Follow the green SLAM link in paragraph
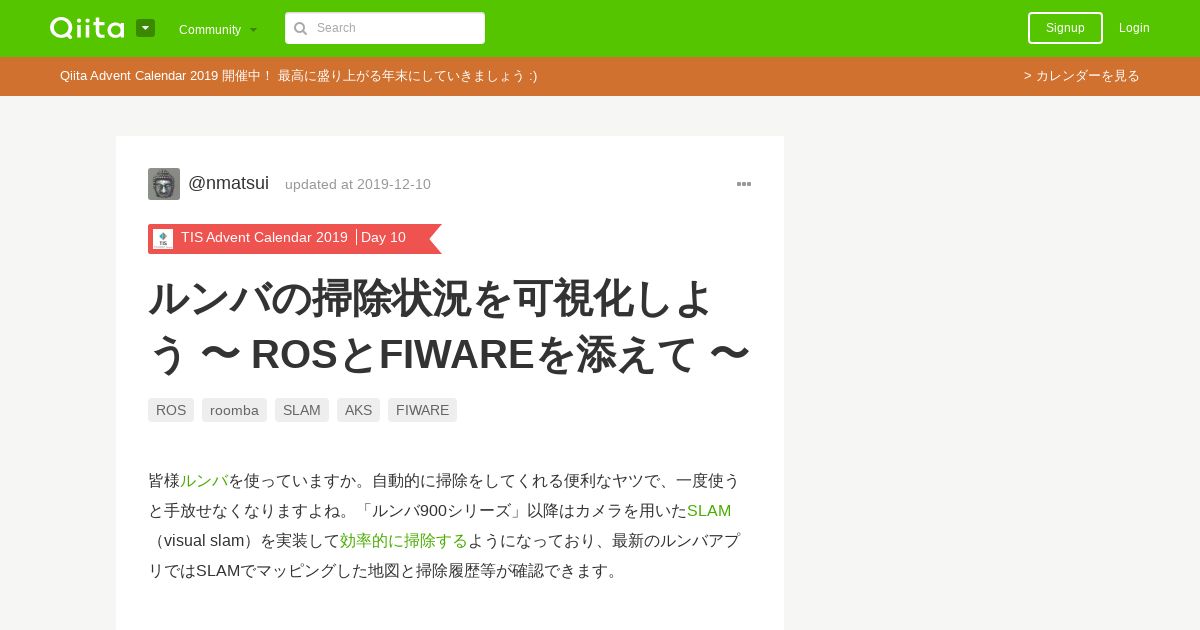The height and width of the screenshot is (630, 1200). 709,511
